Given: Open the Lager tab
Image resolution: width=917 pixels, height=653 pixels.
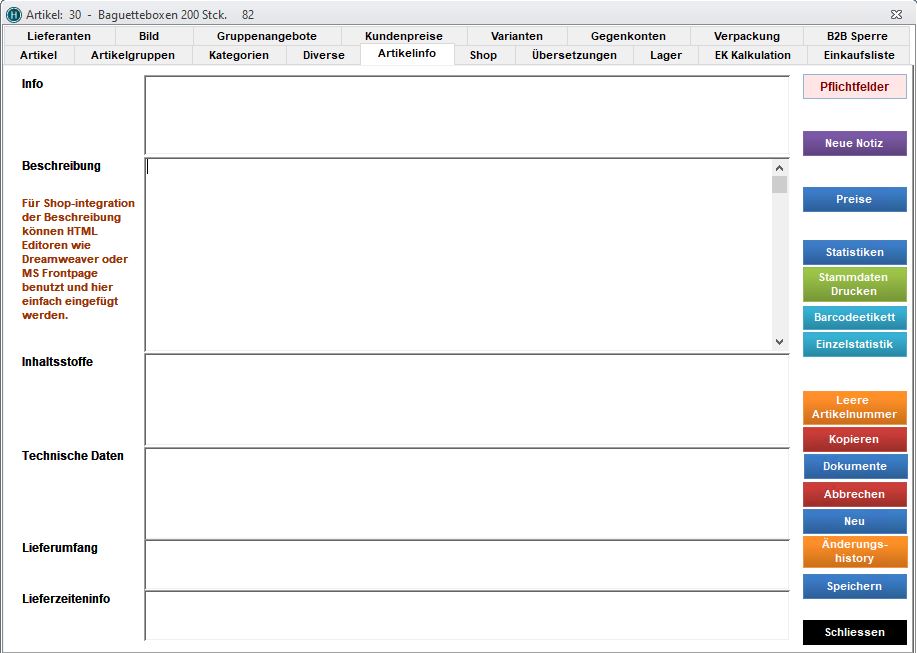Looking at the screenshot, I should pyautogui.click(x=665, y=55).
